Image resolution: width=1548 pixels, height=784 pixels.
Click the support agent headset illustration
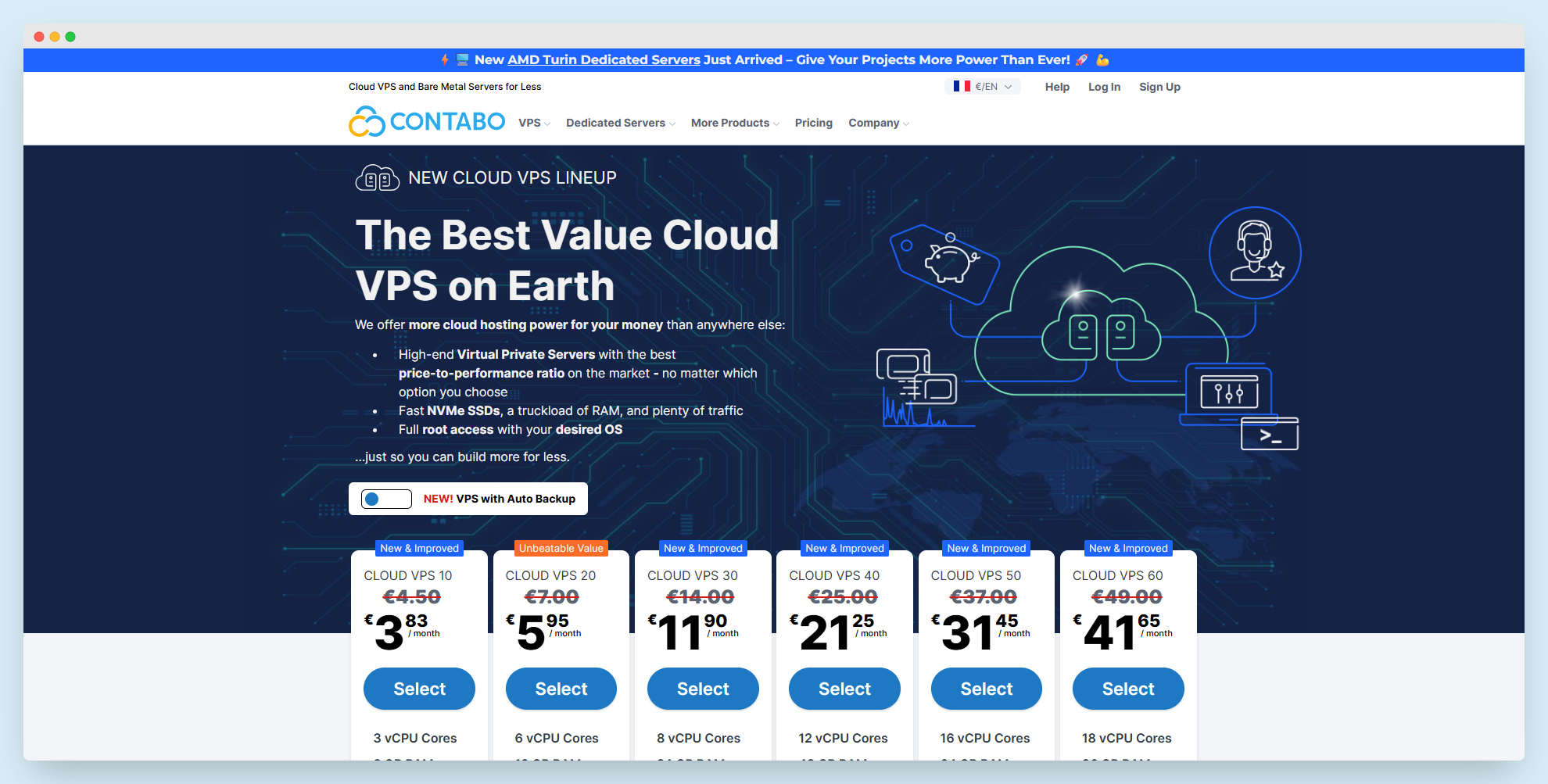pos(1255,252)
